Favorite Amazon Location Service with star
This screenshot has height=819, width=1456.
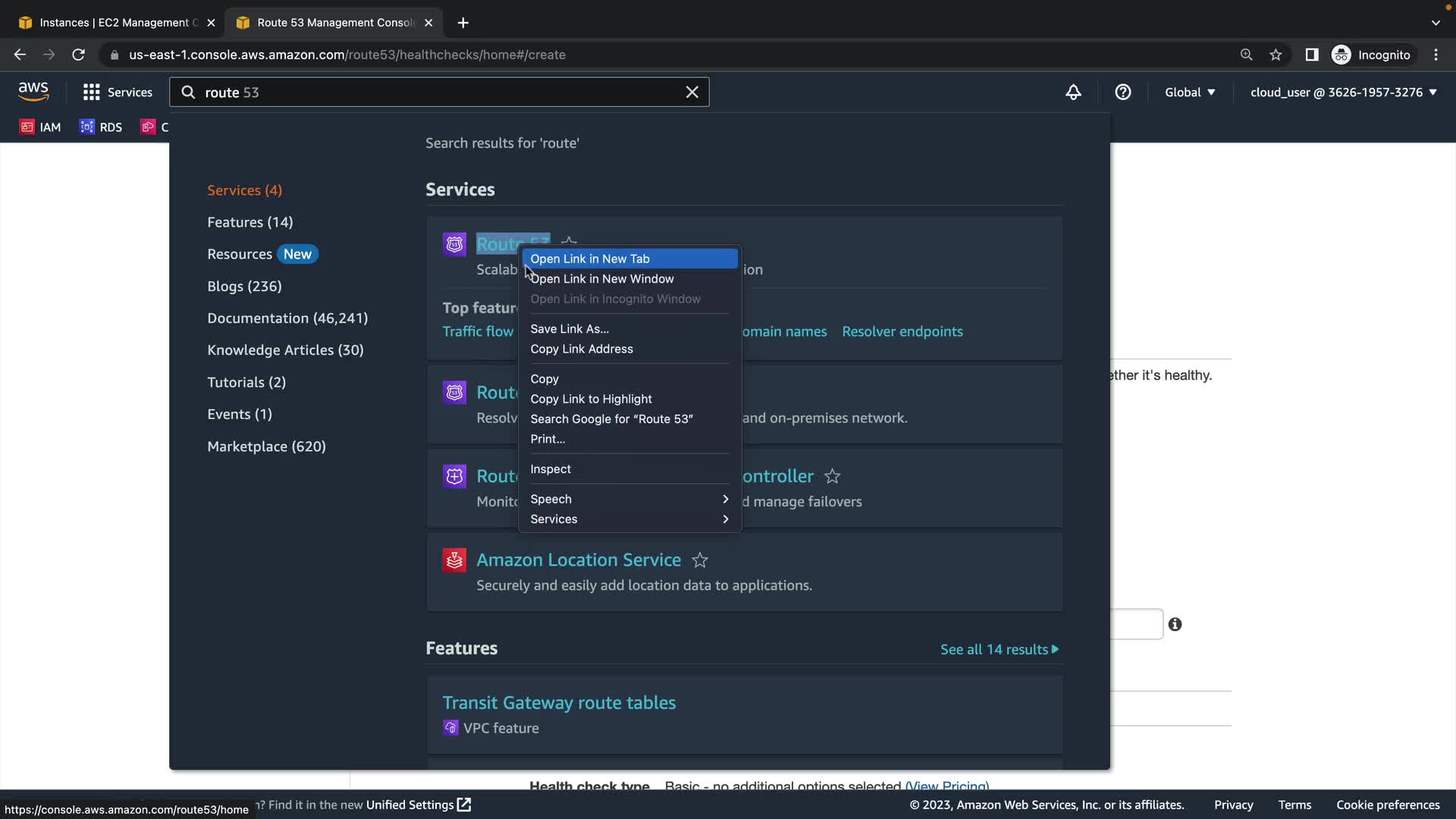coord(700,560)
